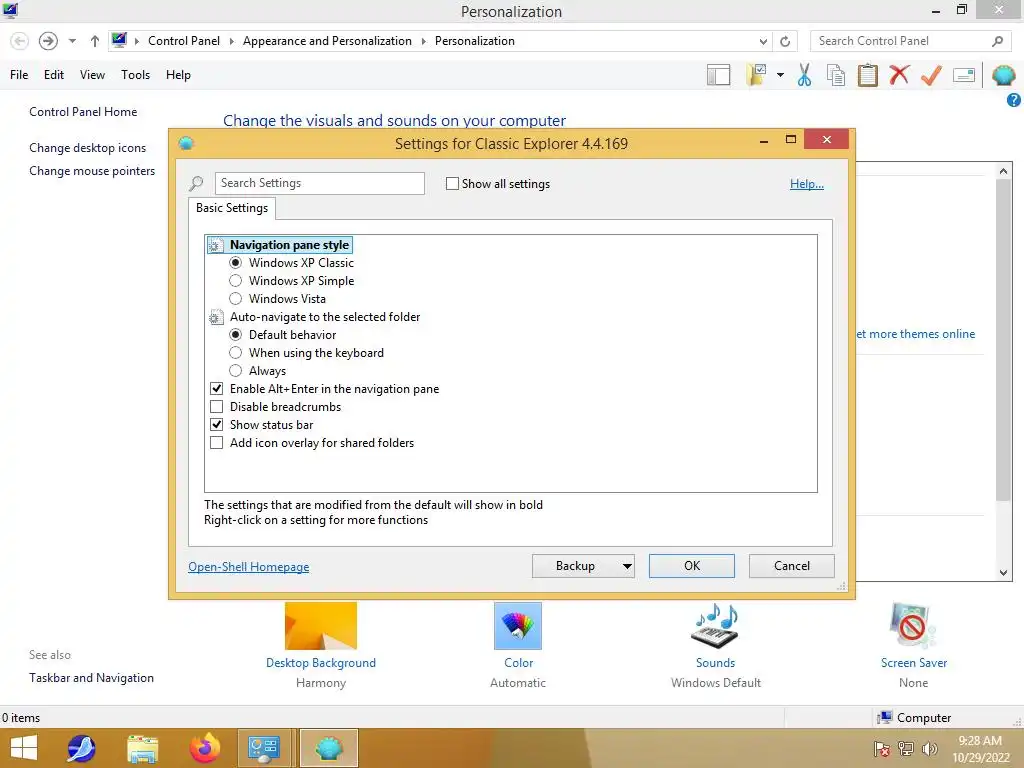Open the recent locations dropdown

(72, 41)
